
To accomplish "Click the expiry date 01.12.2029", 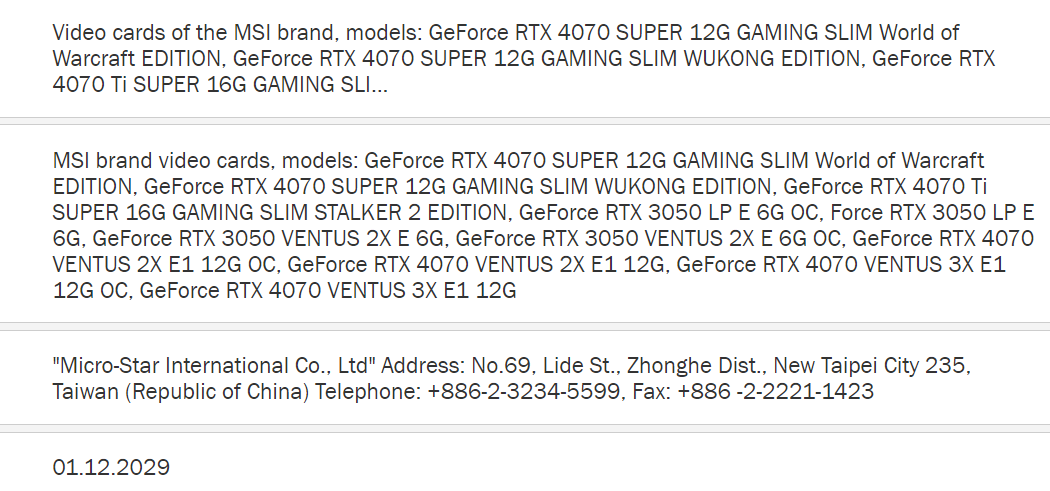I will pyautogui.click(x=111, y=467).
